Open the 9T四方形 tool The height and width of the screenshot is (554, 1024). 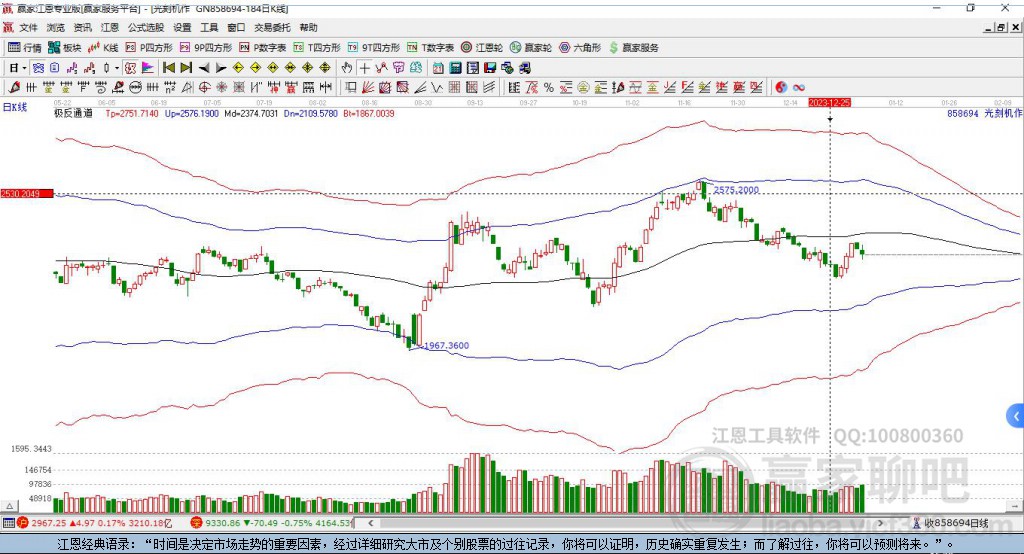[x=374, y=48]
